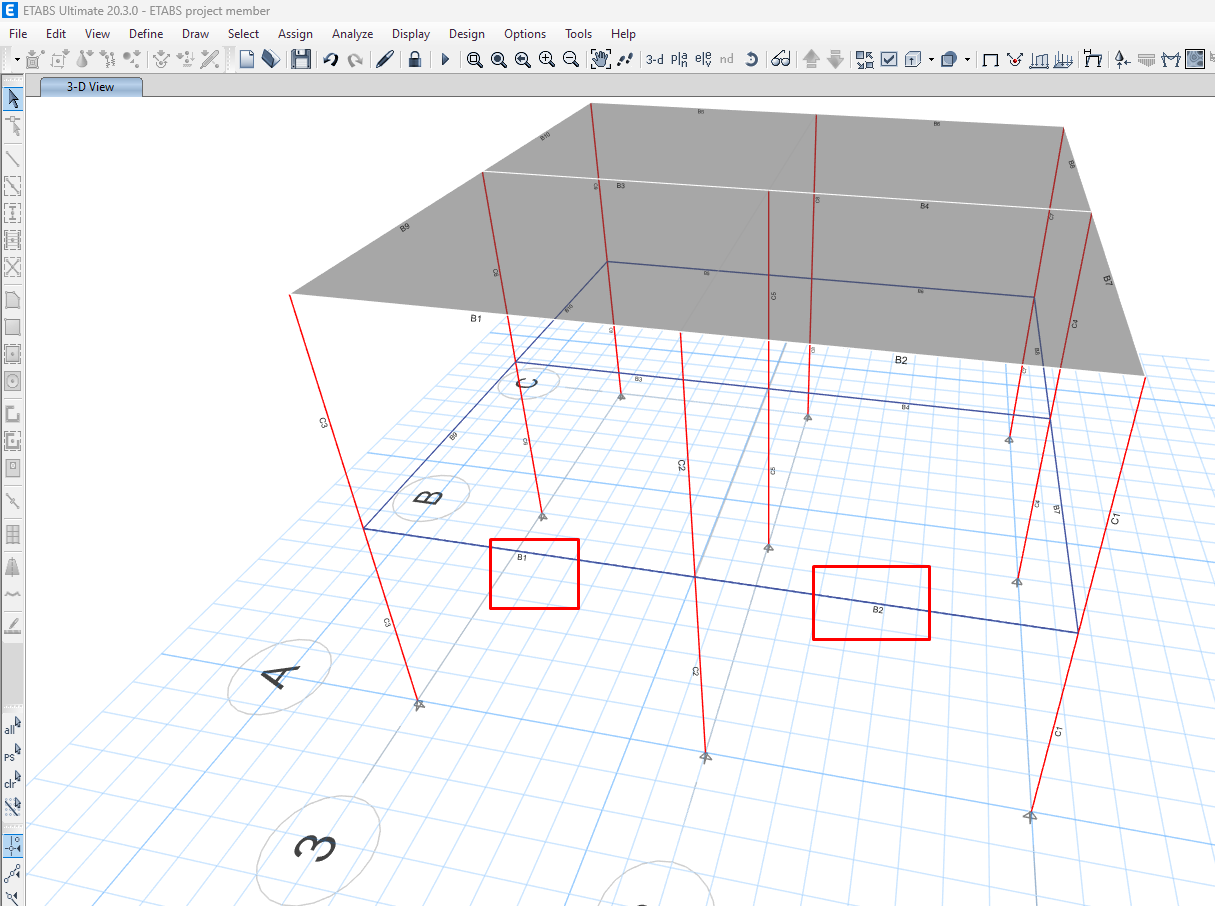Toggle the model lock padlock
The width and height of the screenshot is (1215, 906).
414,59
